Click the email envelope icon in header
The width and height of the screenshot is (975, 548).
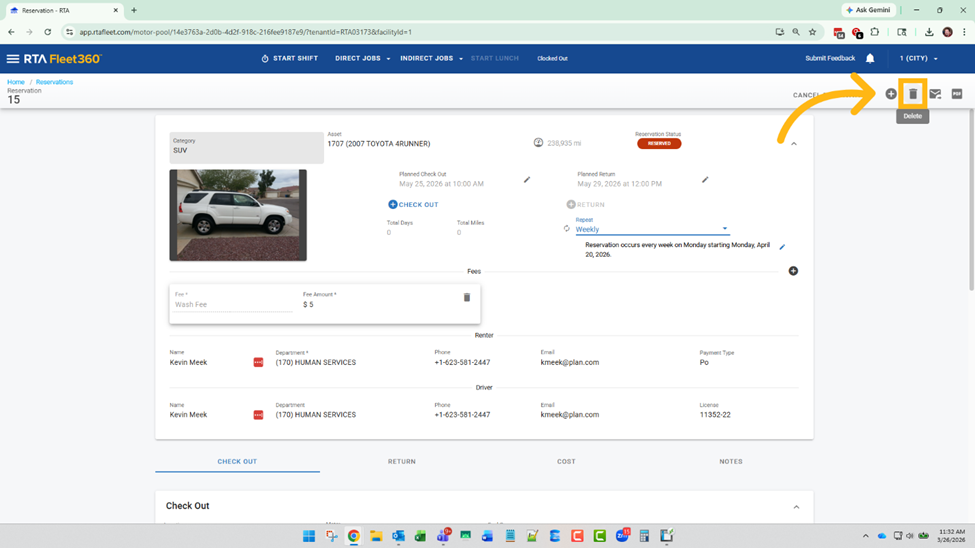[935, 94]
